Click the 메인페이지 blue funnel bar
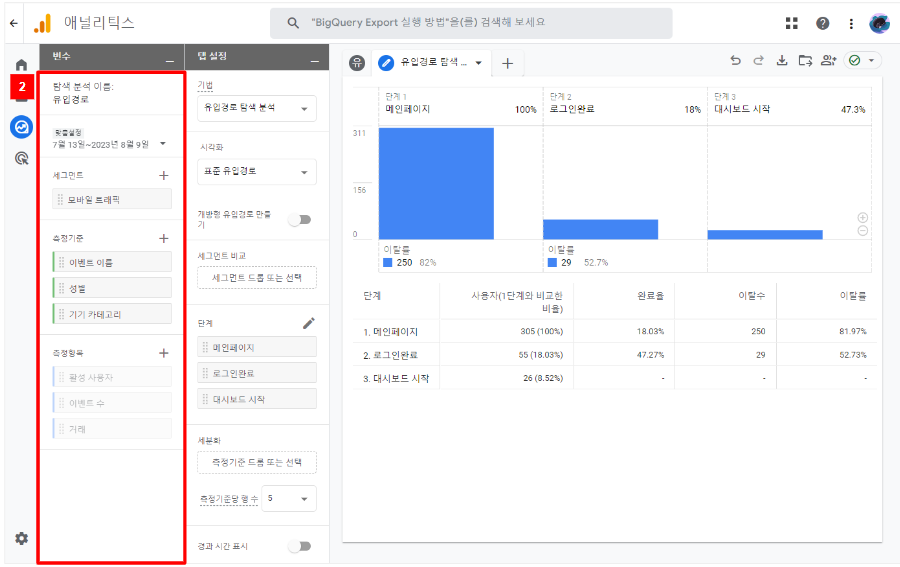900x567 pixels. coord(436,184)
